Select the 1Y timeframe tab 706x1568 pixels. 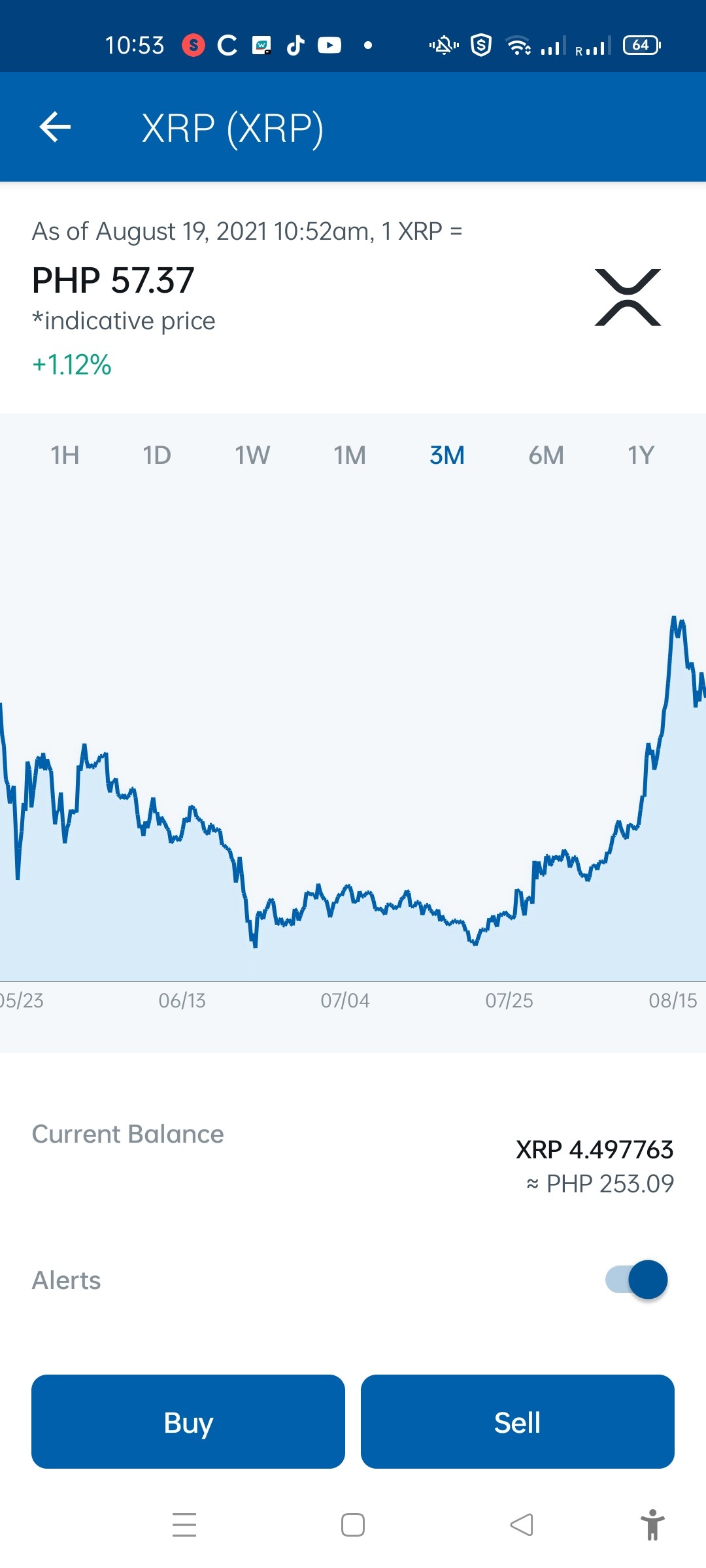click(x=641, y=455)
